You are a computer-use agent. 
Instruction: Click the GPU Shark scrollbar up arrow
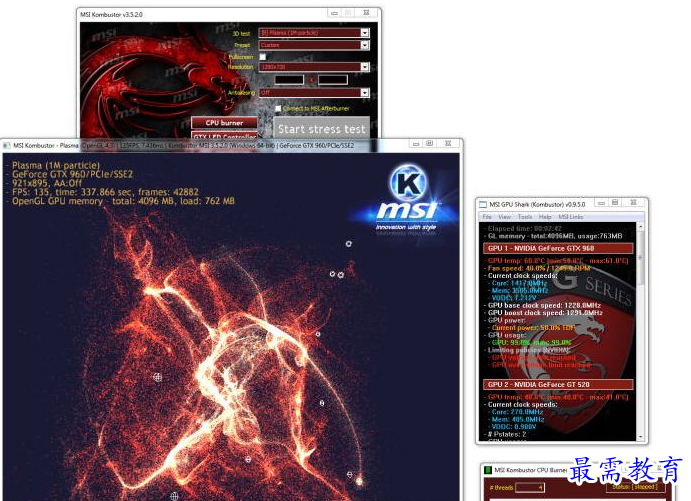(641, 226)
